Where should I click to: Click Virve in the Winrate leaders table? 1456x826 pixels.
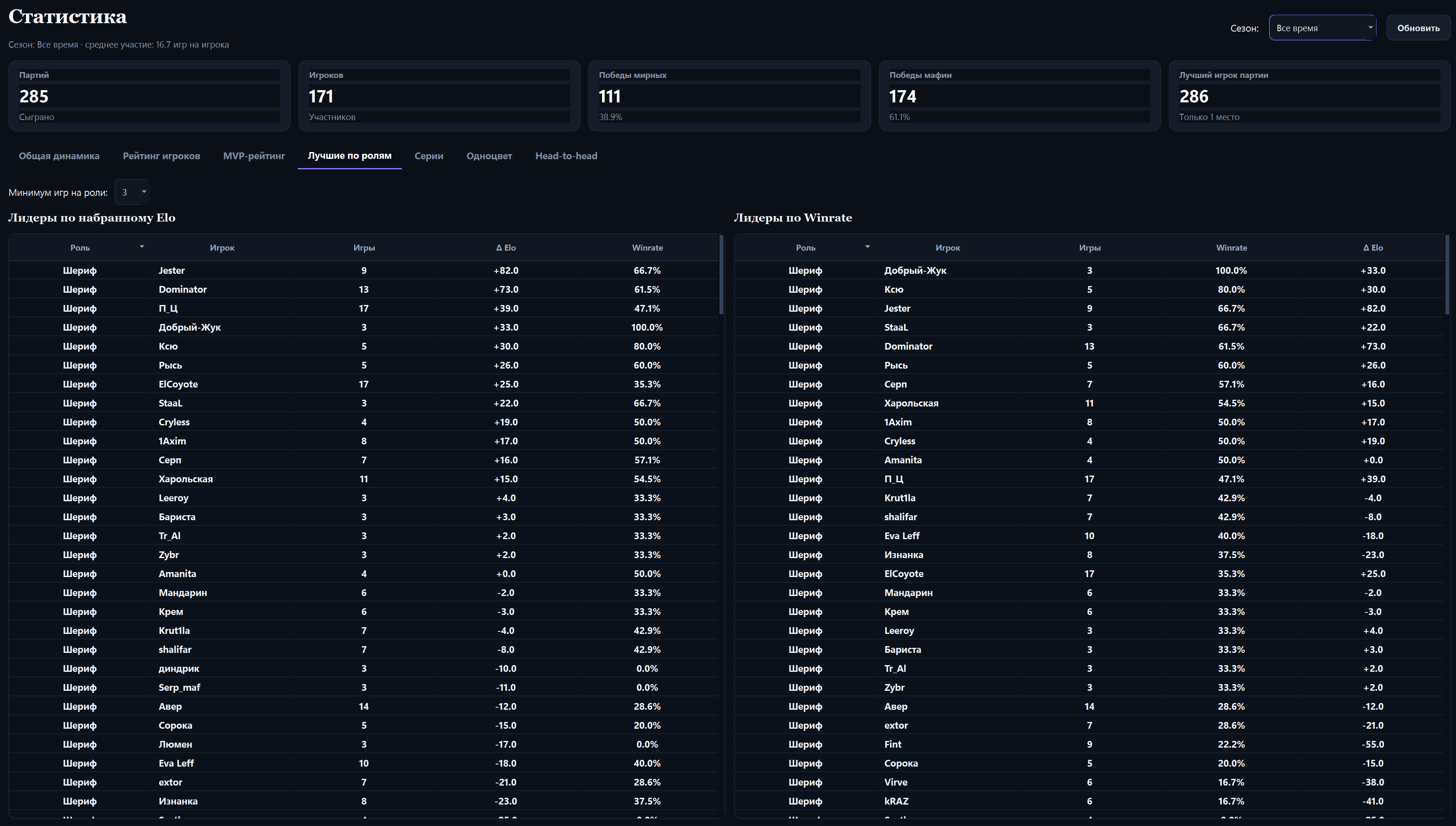tap(896, 782)
